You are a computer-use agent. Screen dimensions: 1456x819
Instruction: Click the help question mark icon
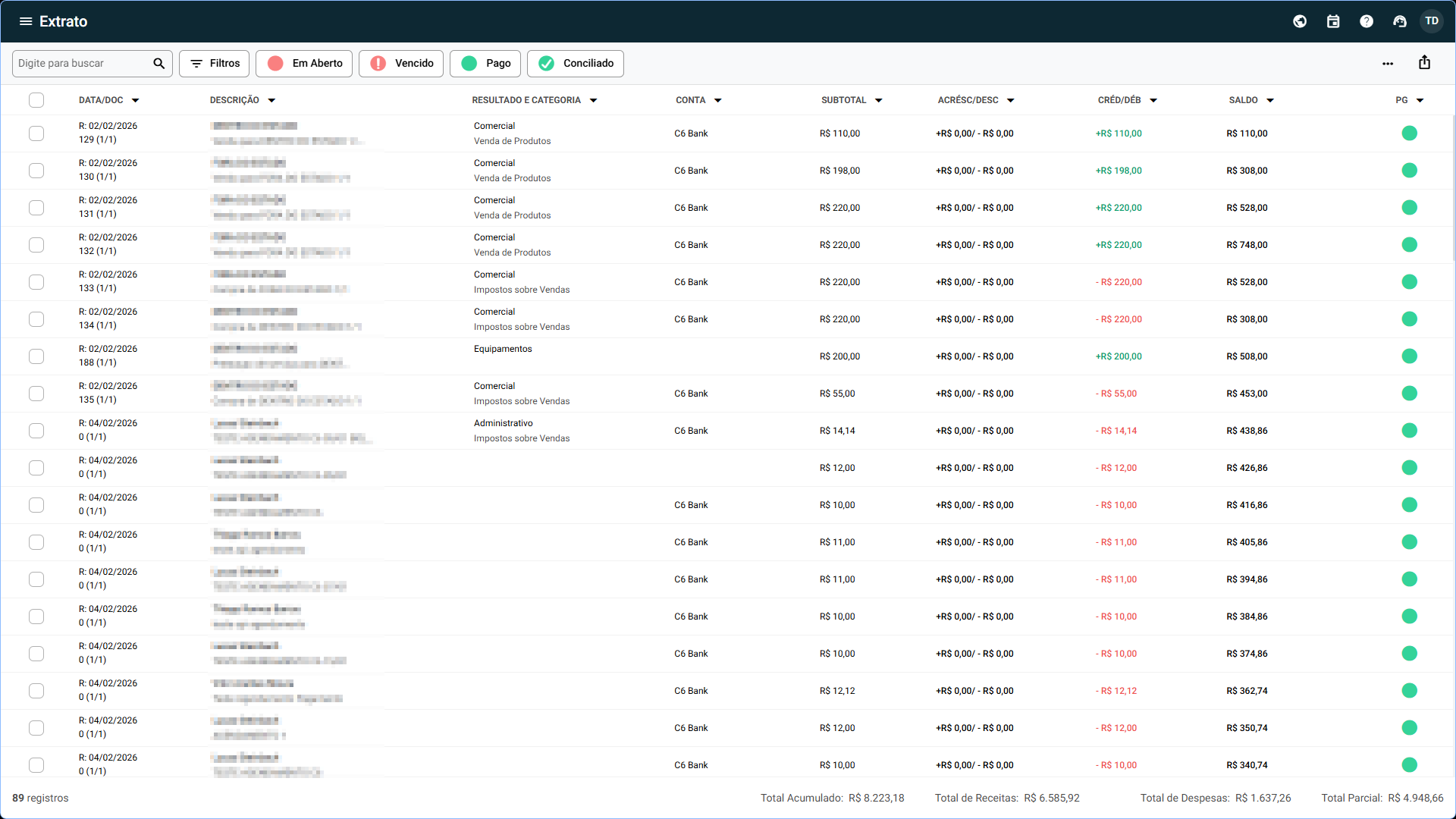click(1367, 21)
